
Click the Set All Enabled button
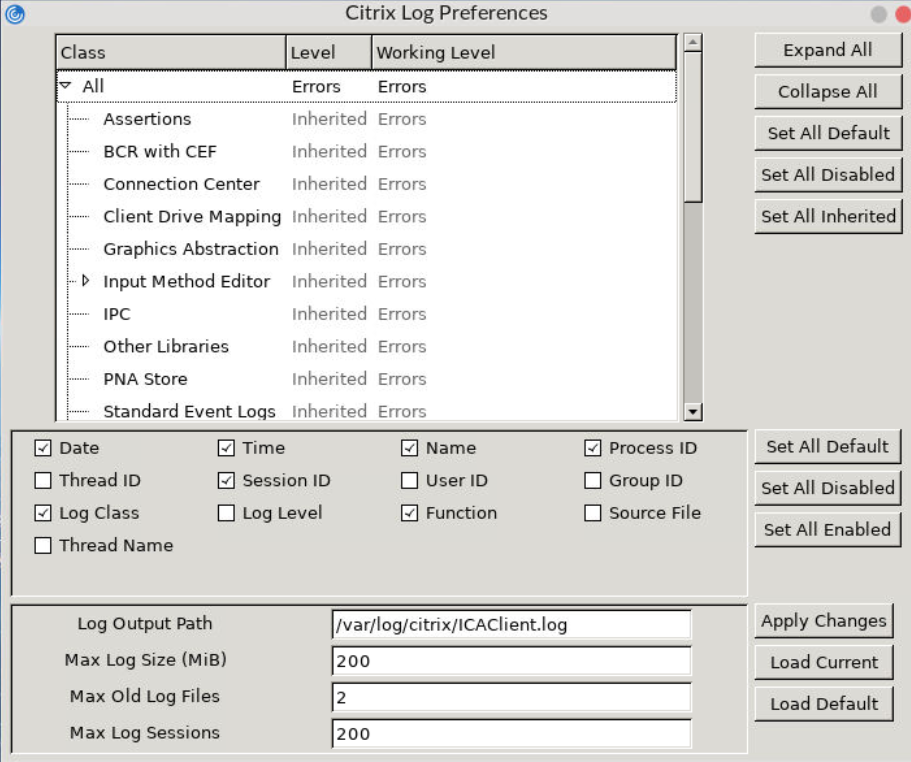(x=827, y=530)
